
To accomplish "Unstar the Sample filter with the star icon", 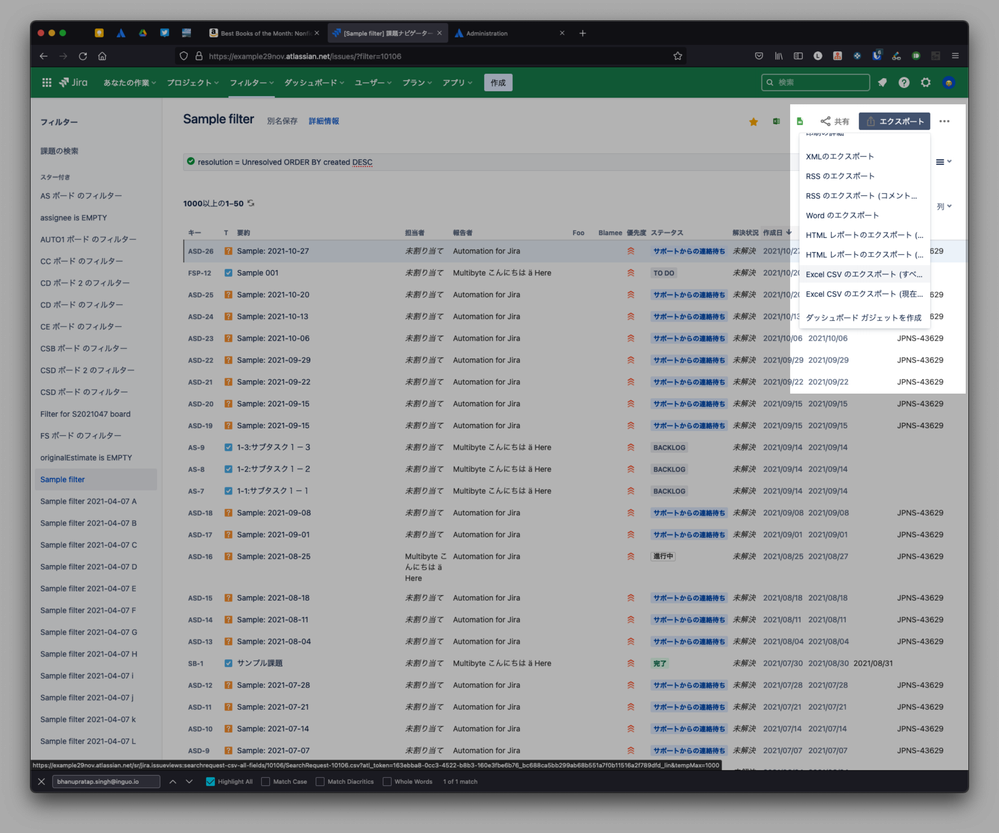I will [753, 121].
